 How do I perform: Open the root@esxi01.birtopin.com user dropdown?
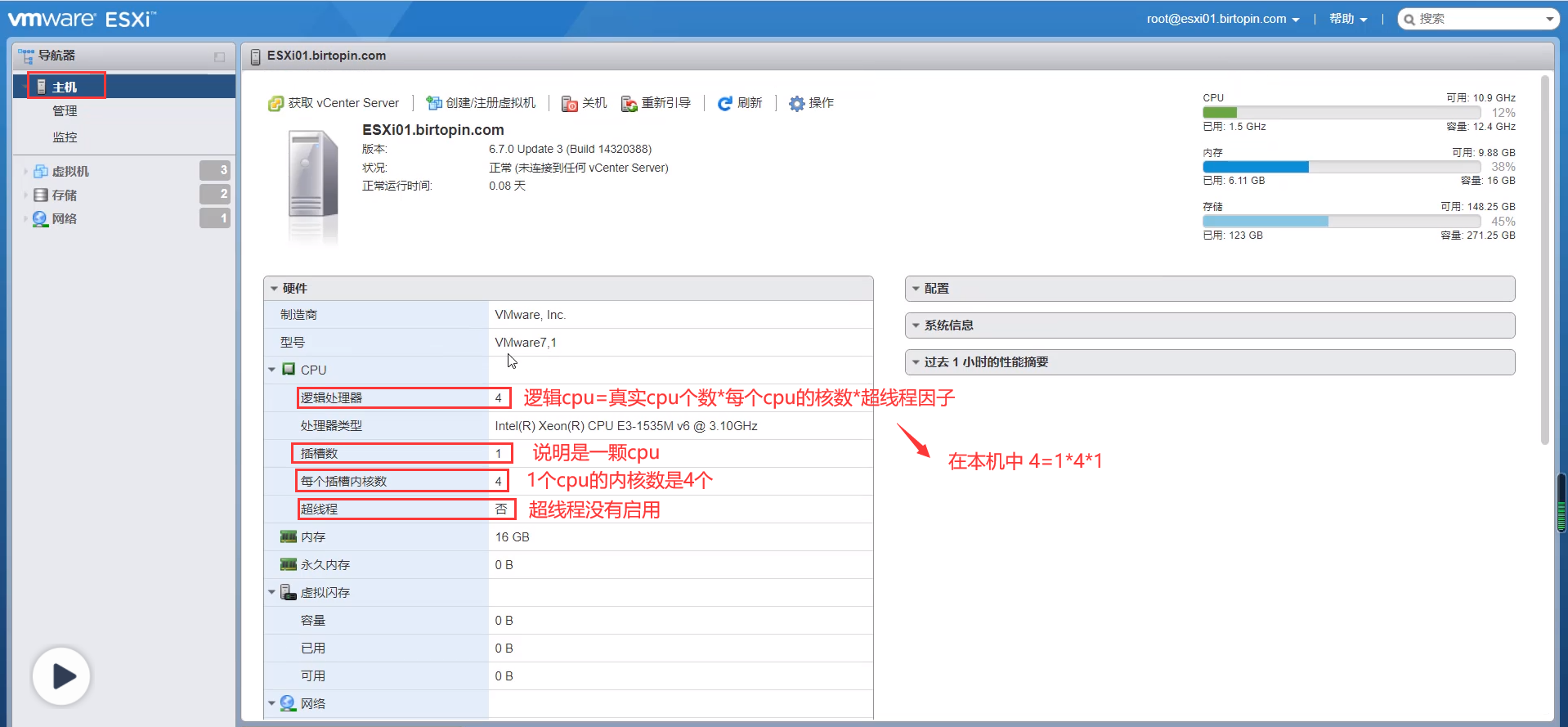pos(1223,19)
